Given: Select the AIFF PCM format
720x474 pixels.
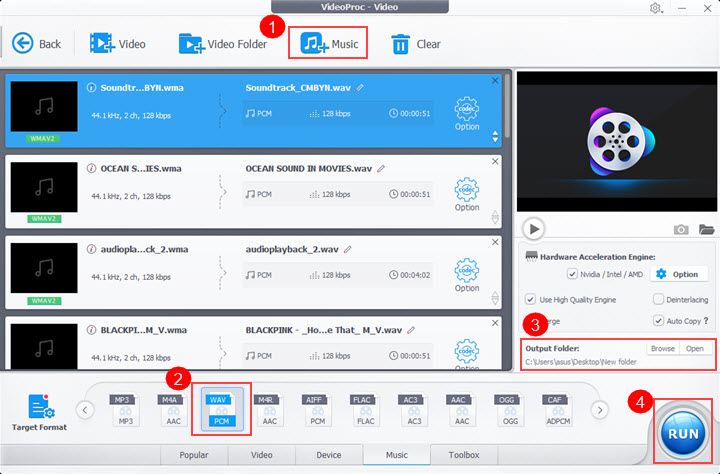Looking at the screenshot, I should [315, 410].
